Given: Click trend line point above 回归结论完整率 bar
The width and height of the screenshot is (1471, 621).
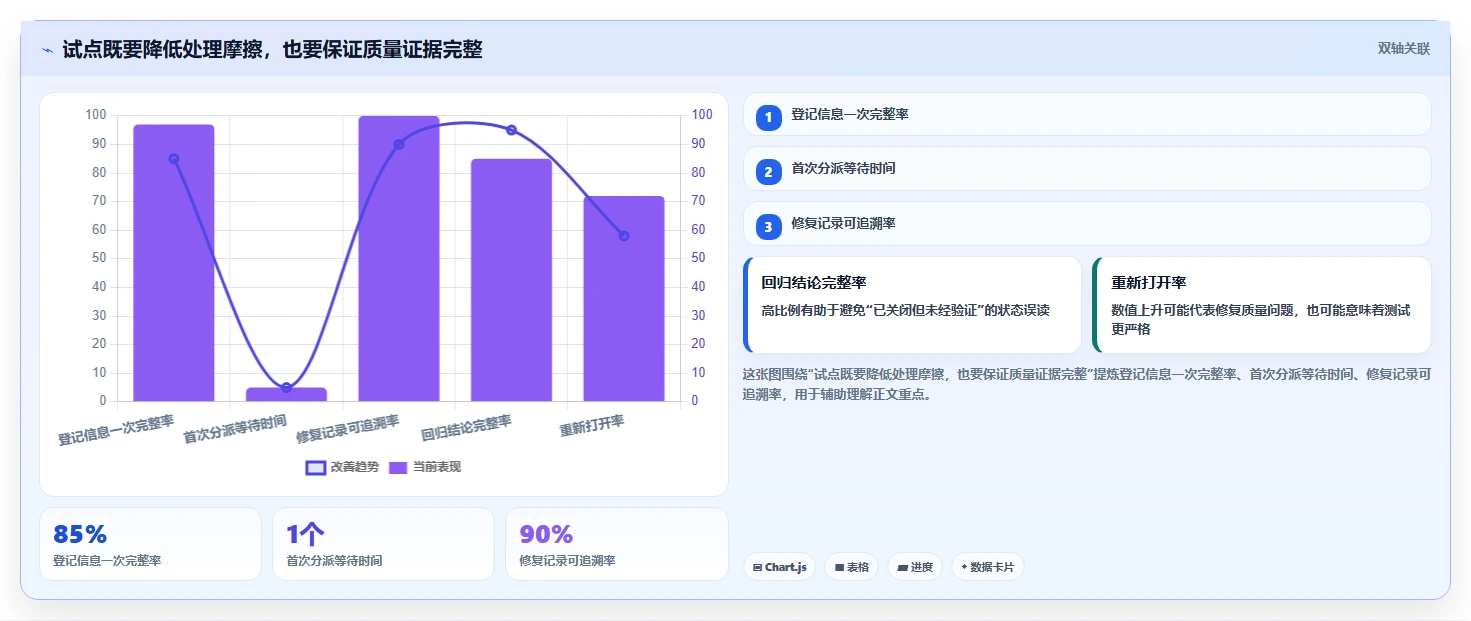Looking at the screenshot, I should 511,130.
